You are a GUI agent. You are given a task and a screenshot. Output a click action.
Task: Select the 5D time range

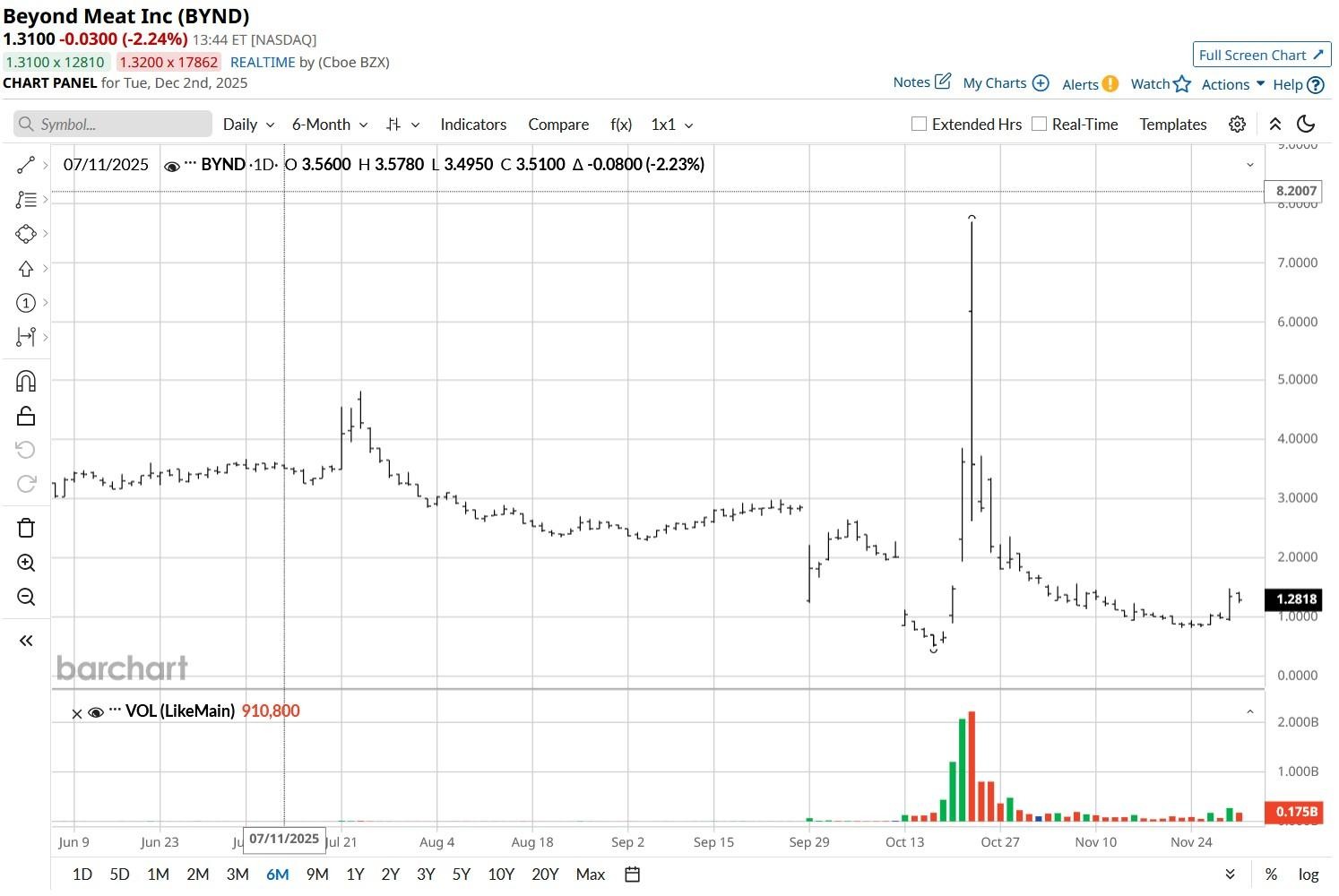point(119,874)
